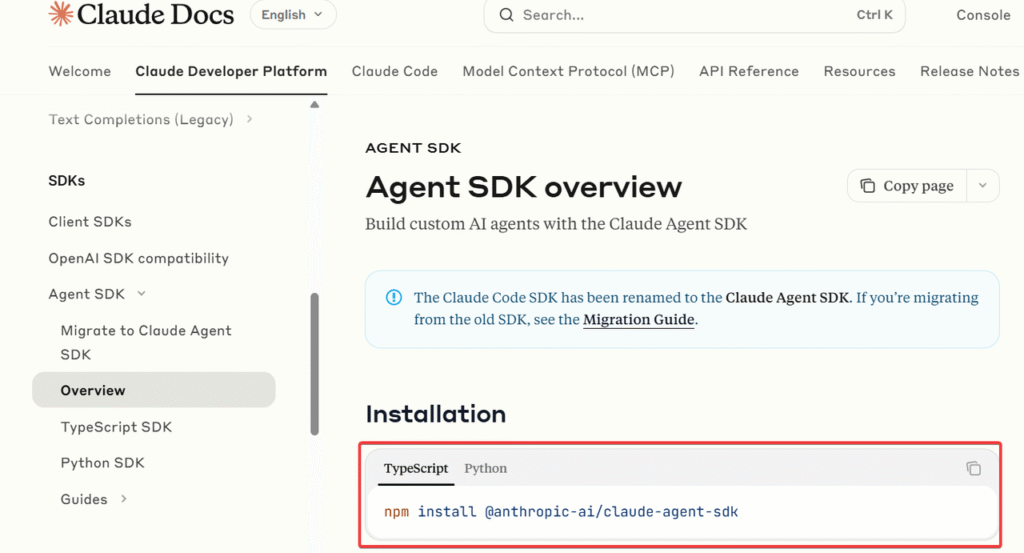Click the Copy page button
Viewport: 1024px width, 553px height.
coord(908,186)
